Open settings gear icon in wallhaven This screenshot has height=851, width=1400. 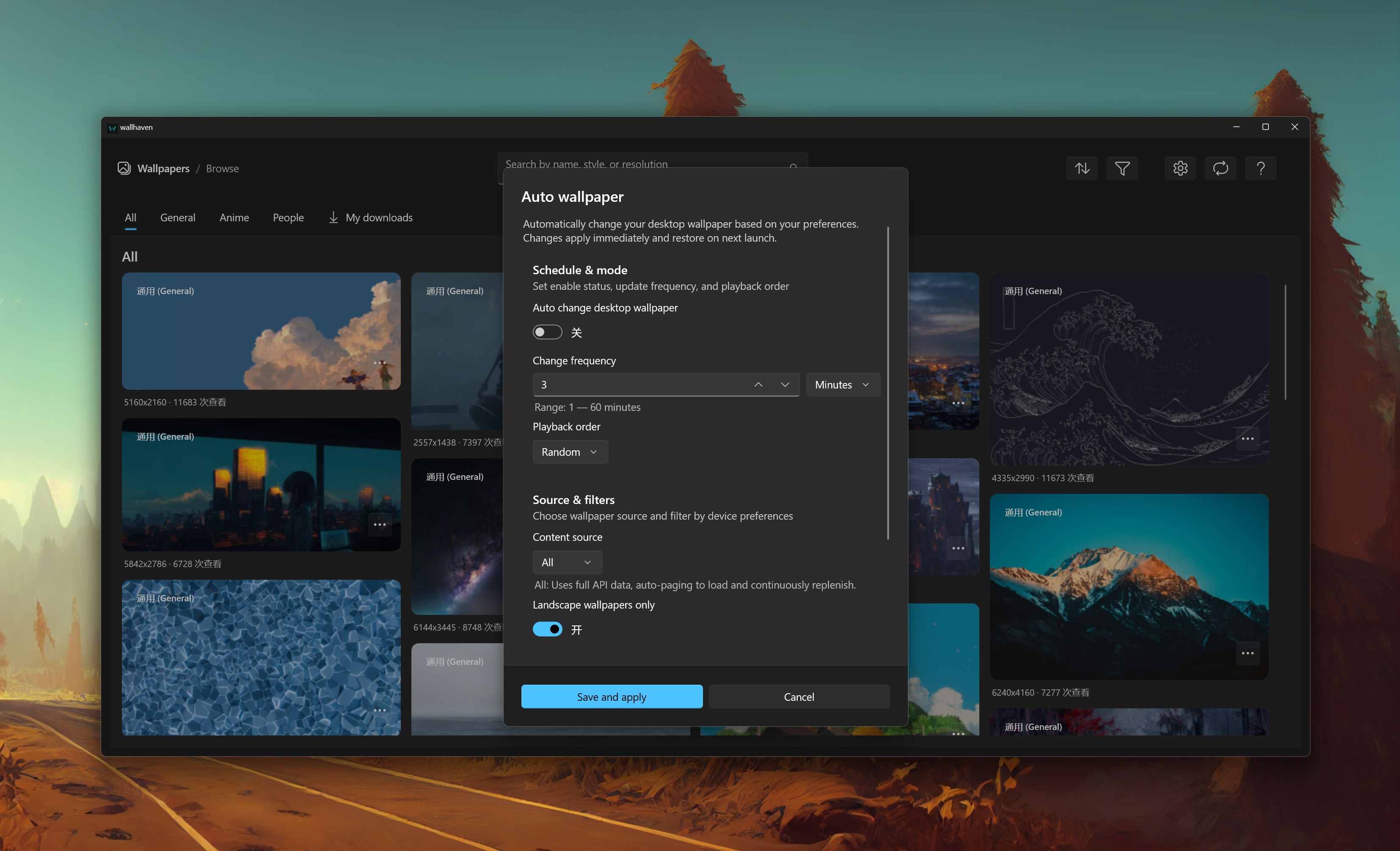pyautogui.click(x=1180, y=168)
